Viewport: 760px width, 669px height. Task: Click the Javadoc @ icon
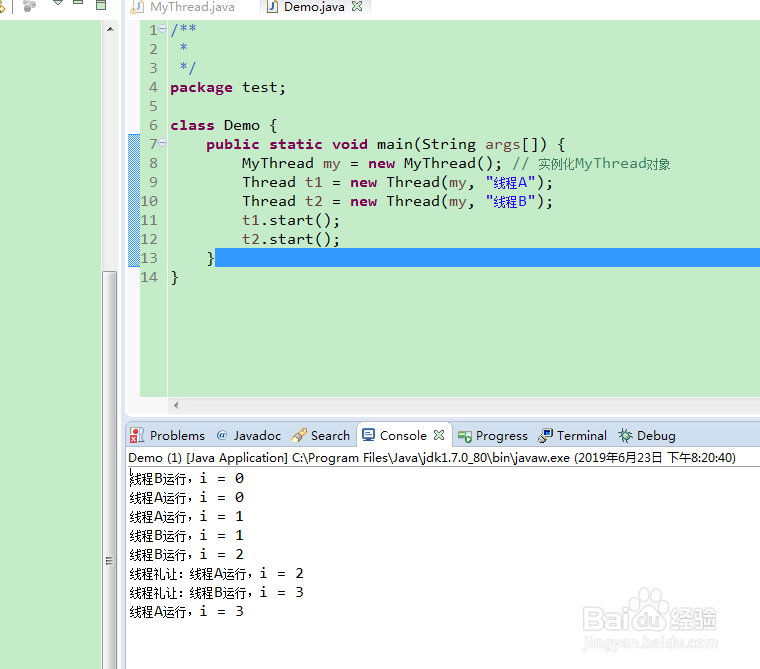[x=222, y=435]
